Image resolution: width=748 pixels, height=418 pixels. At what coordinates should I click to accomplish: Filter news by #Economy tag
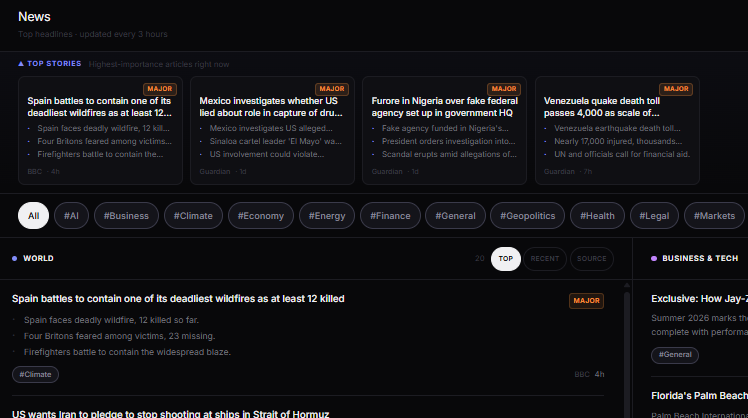261,216
